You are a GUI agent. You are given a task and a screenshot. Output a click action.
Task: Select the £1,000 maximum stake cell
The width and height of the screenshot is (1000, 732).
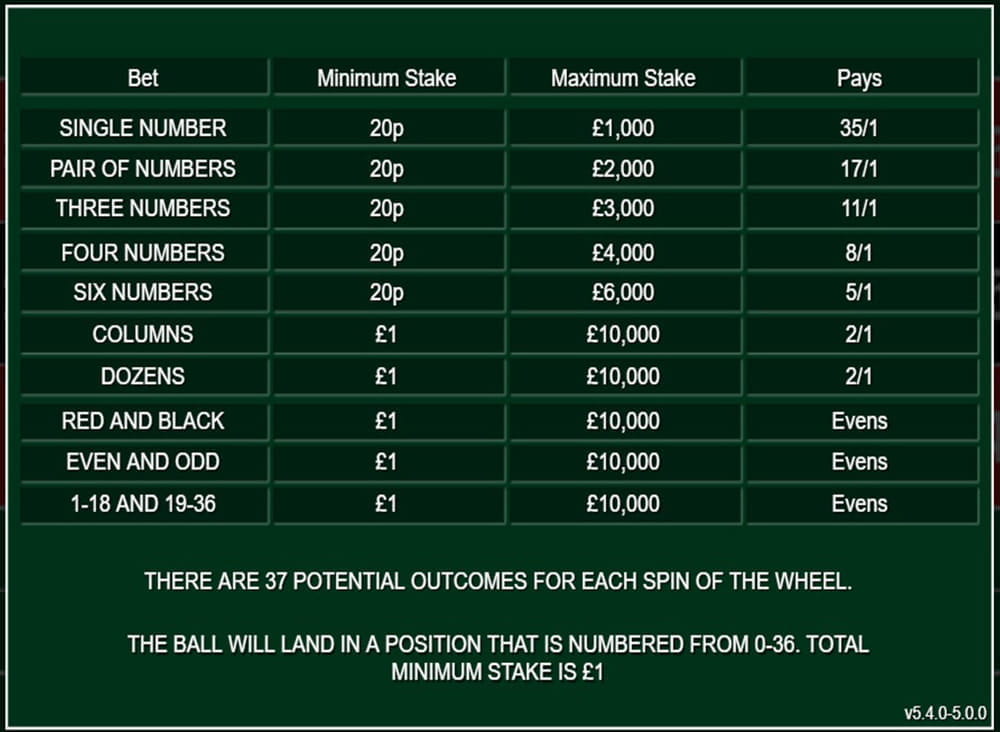coord(623,128)
